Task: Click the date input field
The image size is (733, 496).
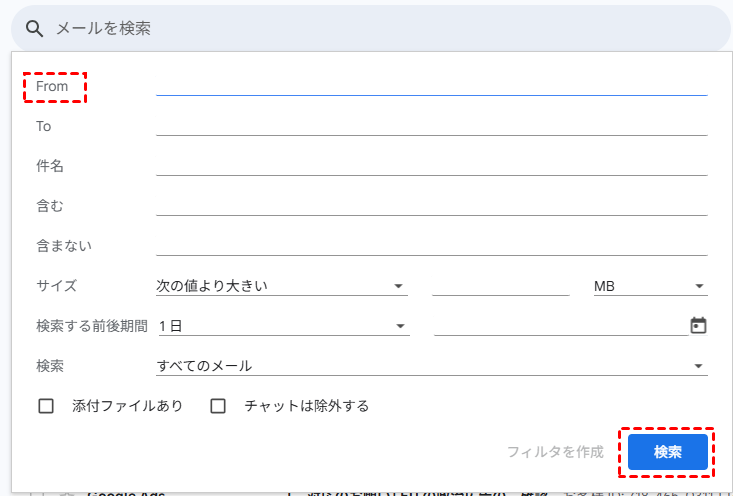Action: 560,326
